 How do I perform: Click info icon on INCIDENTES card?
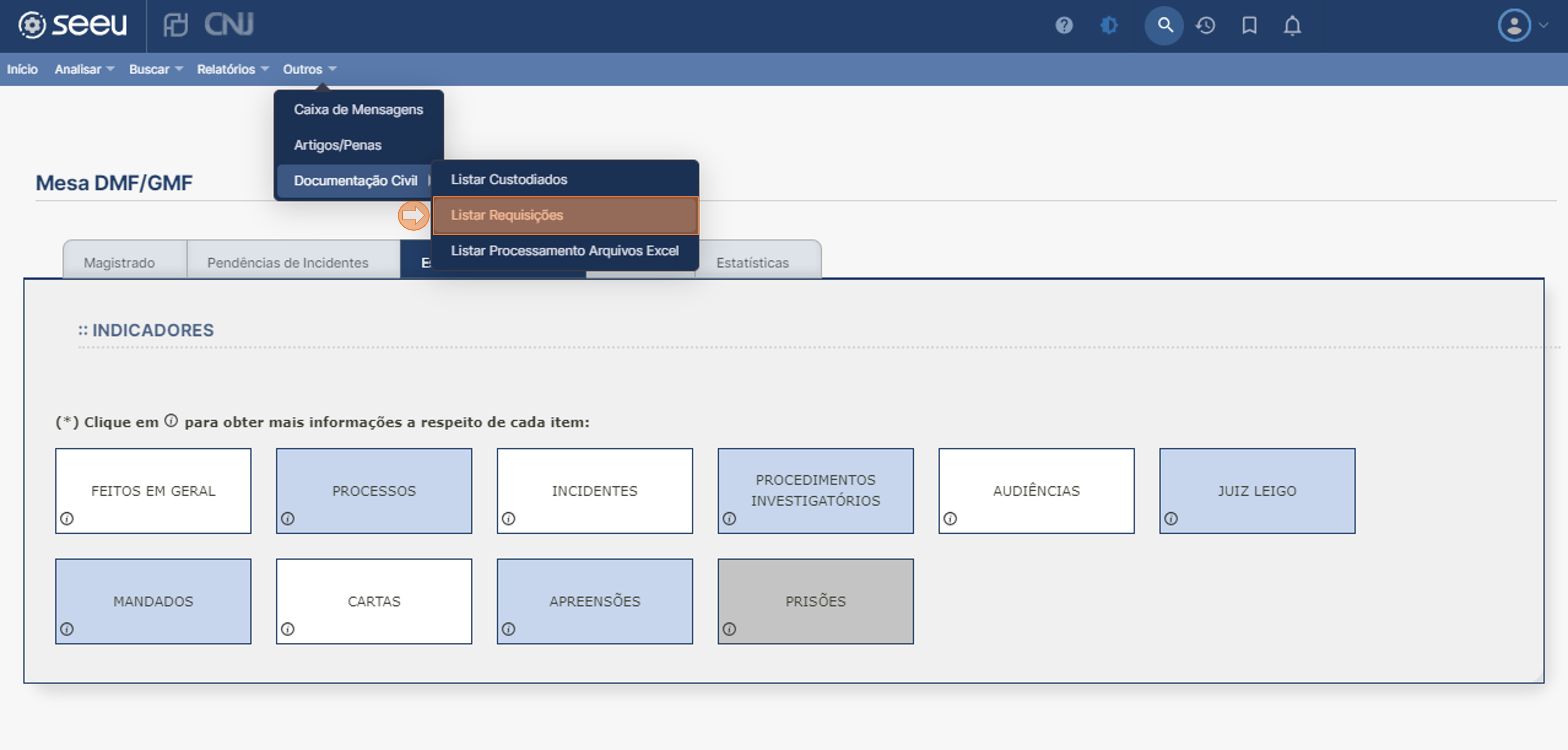click(509, 519)
